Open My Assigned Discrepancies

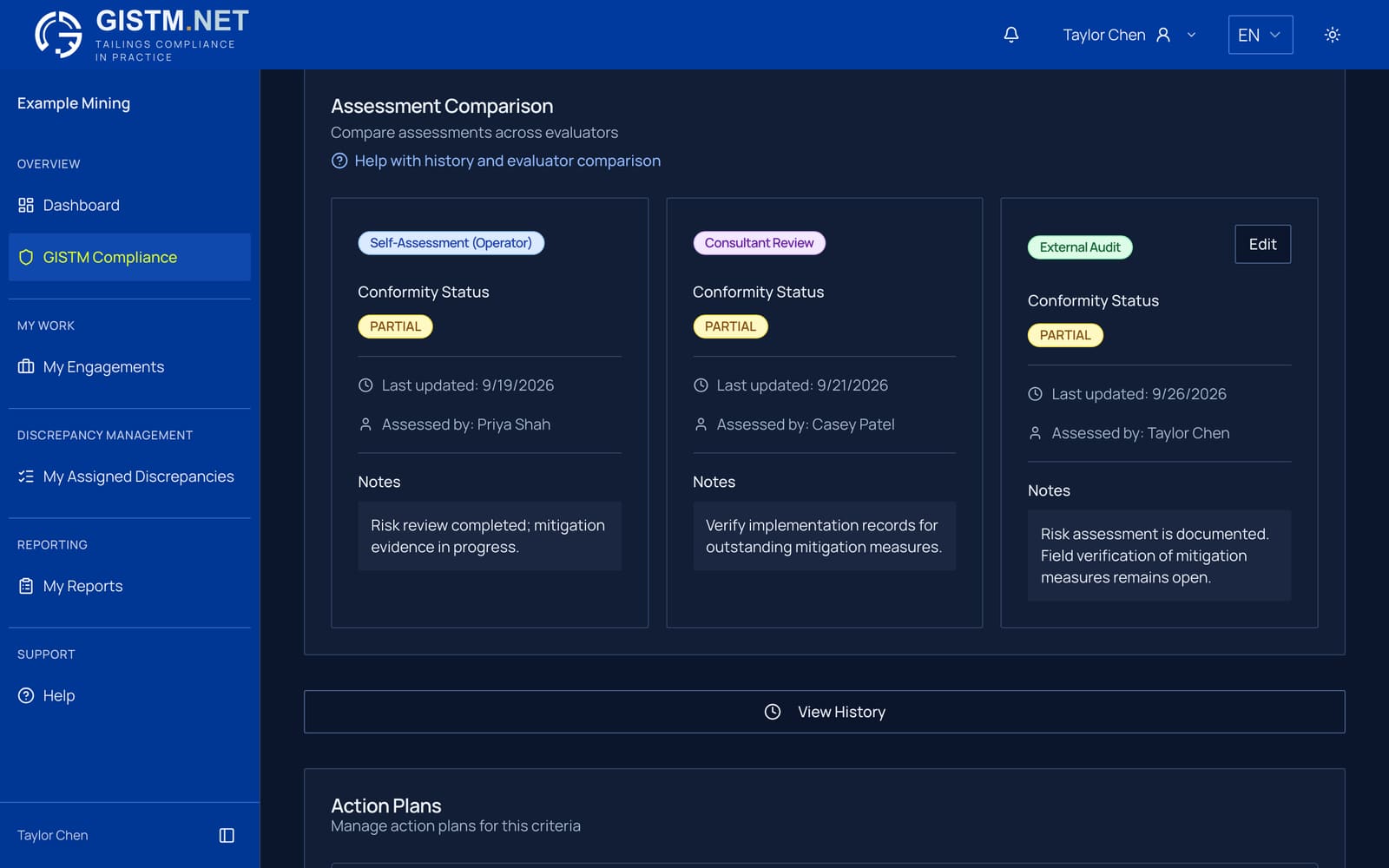point(129,477)
